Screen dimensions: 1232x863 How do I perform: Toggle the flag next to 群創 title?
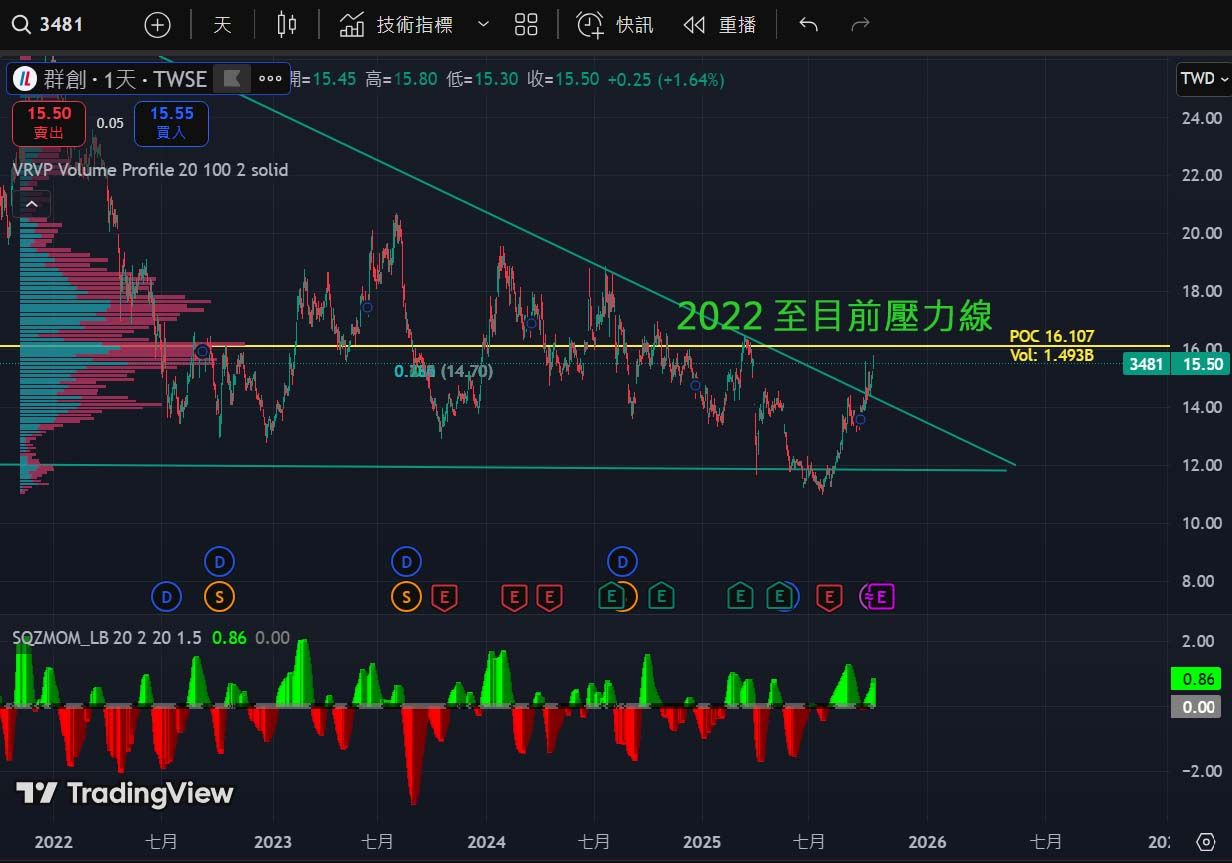[232, 79]
